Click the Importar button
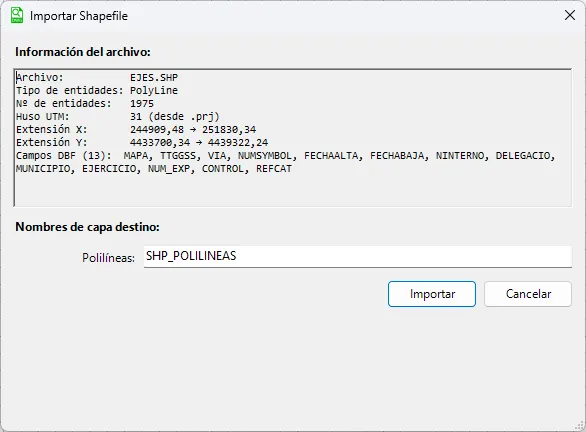 pos(432,294)
